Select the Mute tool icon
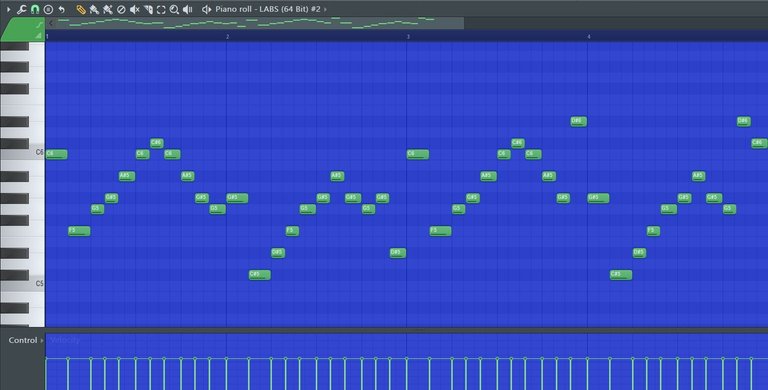Screen dimensions: 768x390 click(135, 9)
